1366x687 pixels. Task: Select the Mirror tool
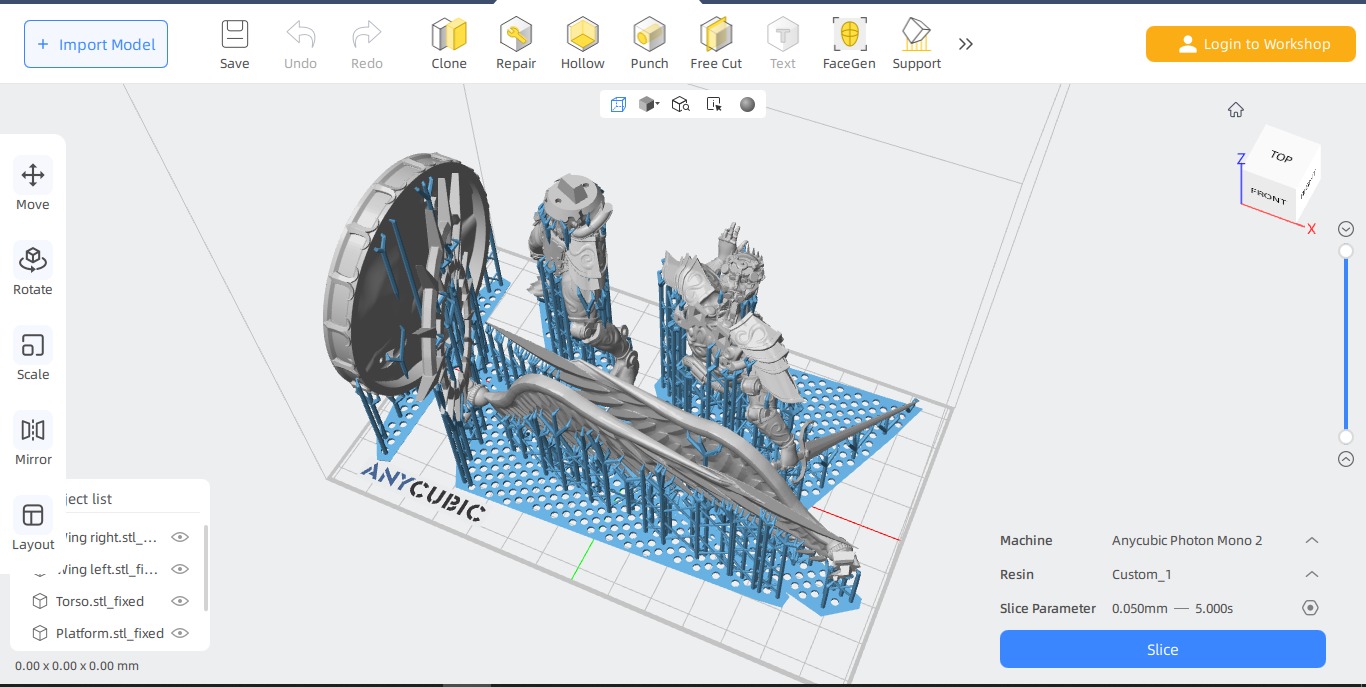pyautogui.click(x=33, y=439)
